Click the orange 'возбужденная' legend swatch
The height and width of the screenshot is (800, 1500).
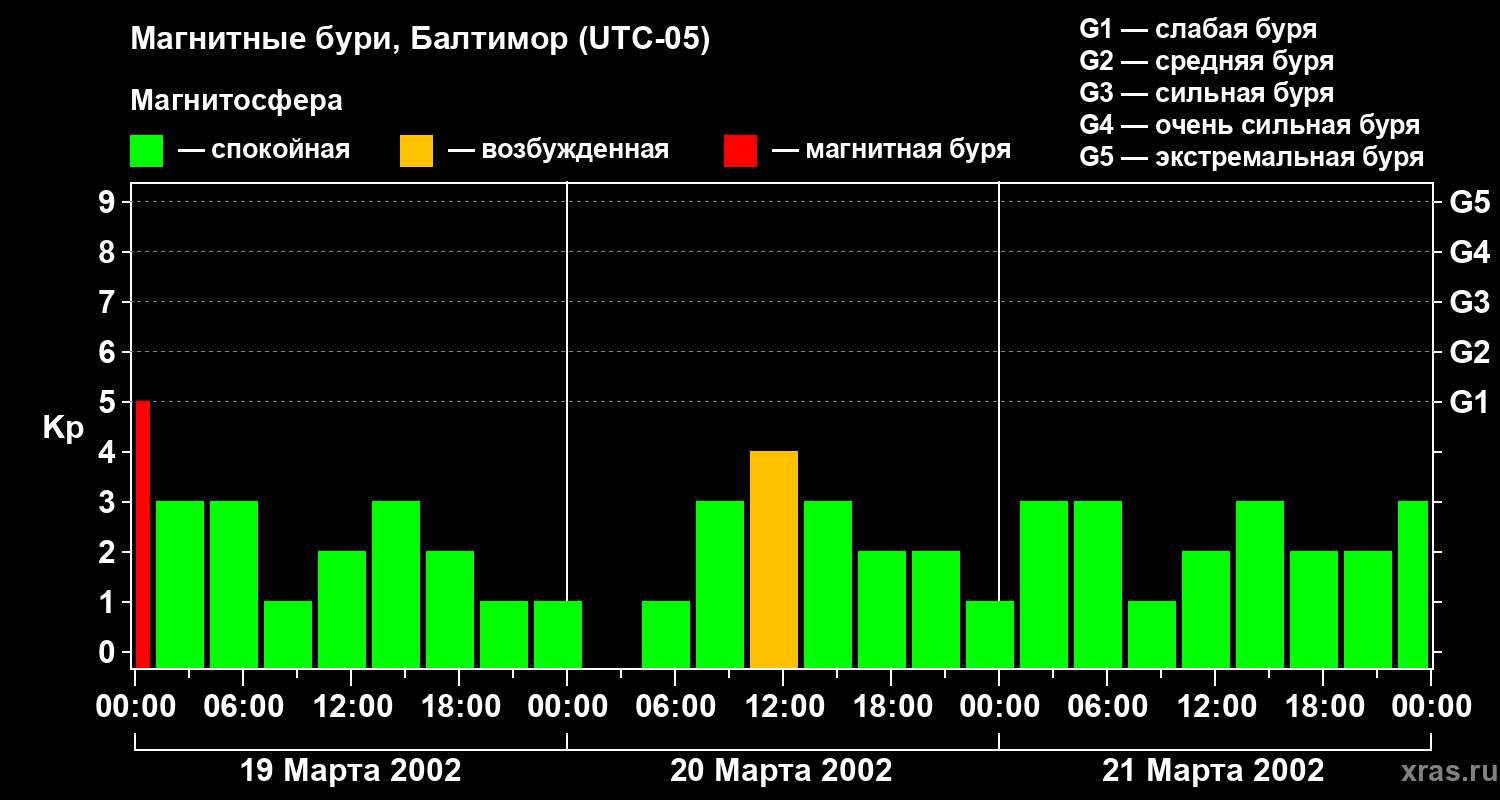point(416,151)
